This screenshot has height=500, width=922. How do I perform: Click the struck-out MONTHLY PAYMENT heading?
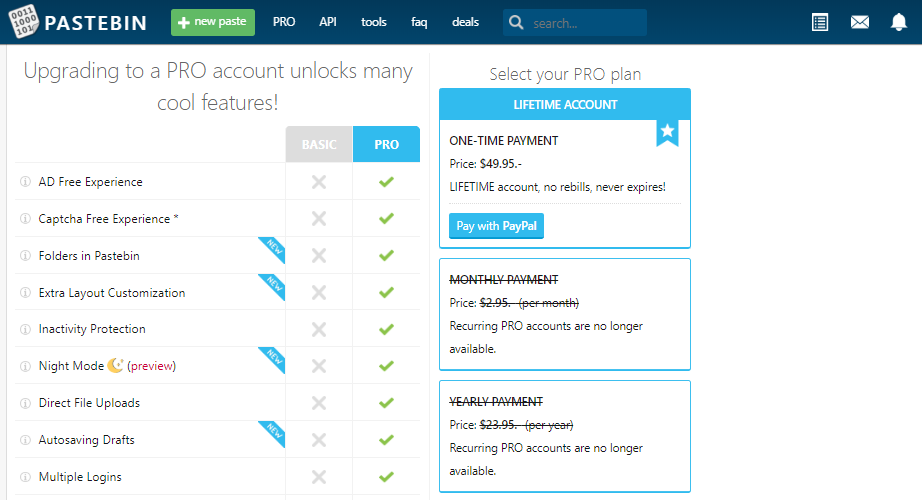[504, 280]
